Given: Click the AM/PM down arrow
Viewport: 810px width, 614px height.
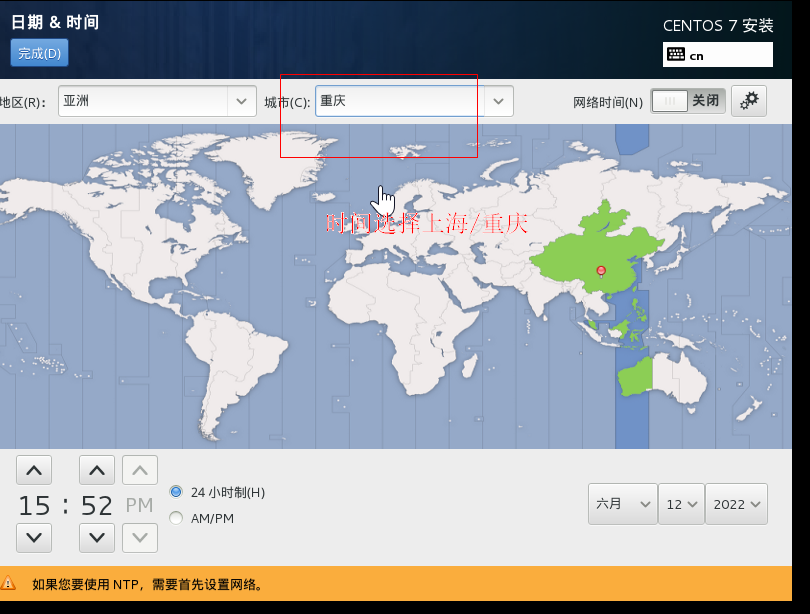Looking at the screenshot, I should [140, 538].
